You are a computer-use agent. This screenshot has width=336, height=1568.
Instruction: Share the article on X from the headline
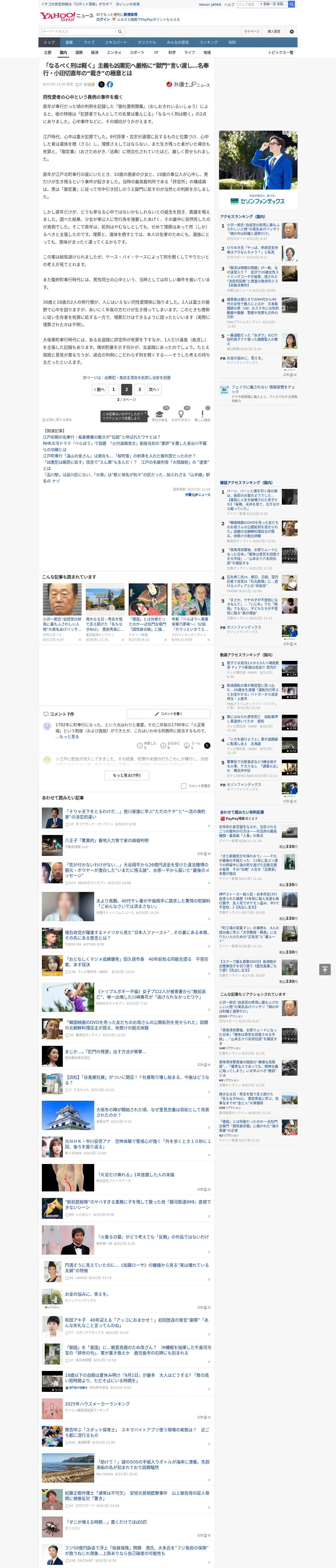tap(101, 85)
